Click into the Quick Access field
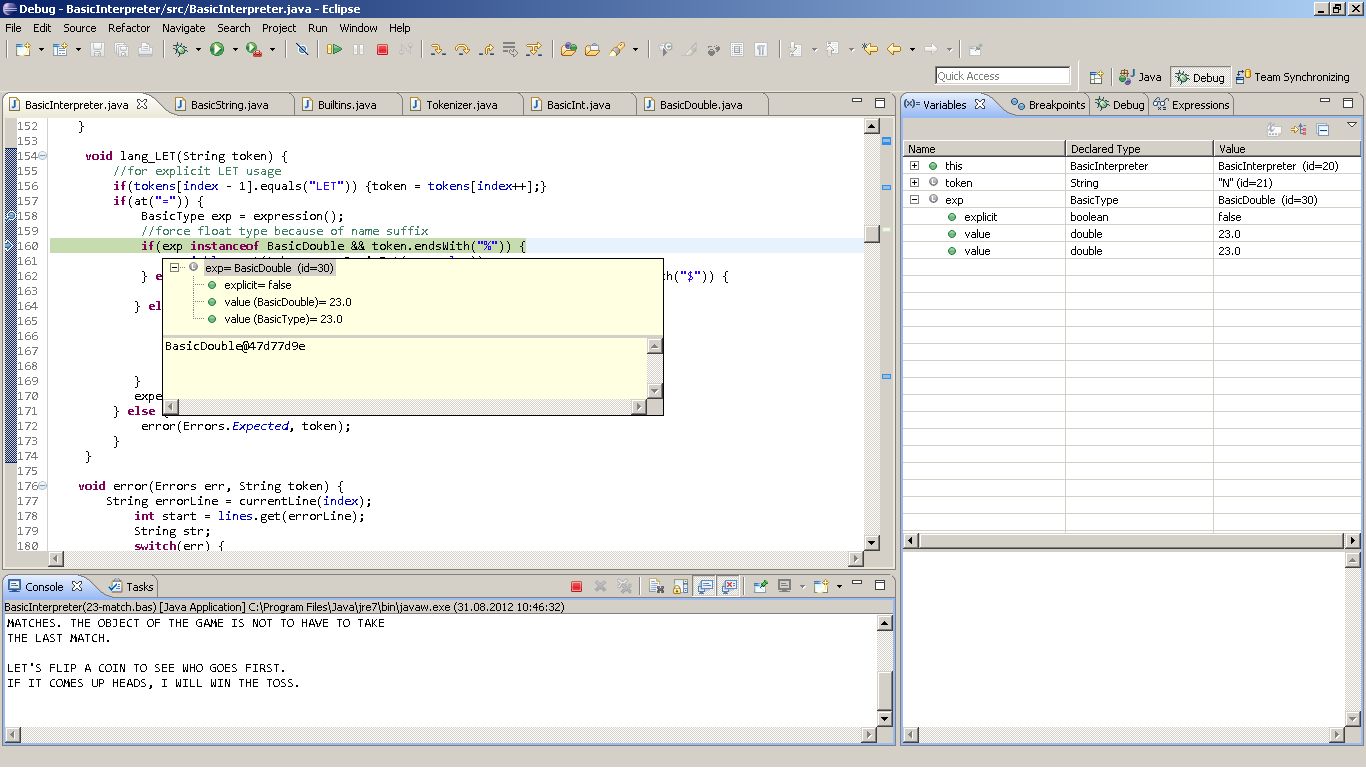This screenshot has height=768, width=1366. (1003, 76)
